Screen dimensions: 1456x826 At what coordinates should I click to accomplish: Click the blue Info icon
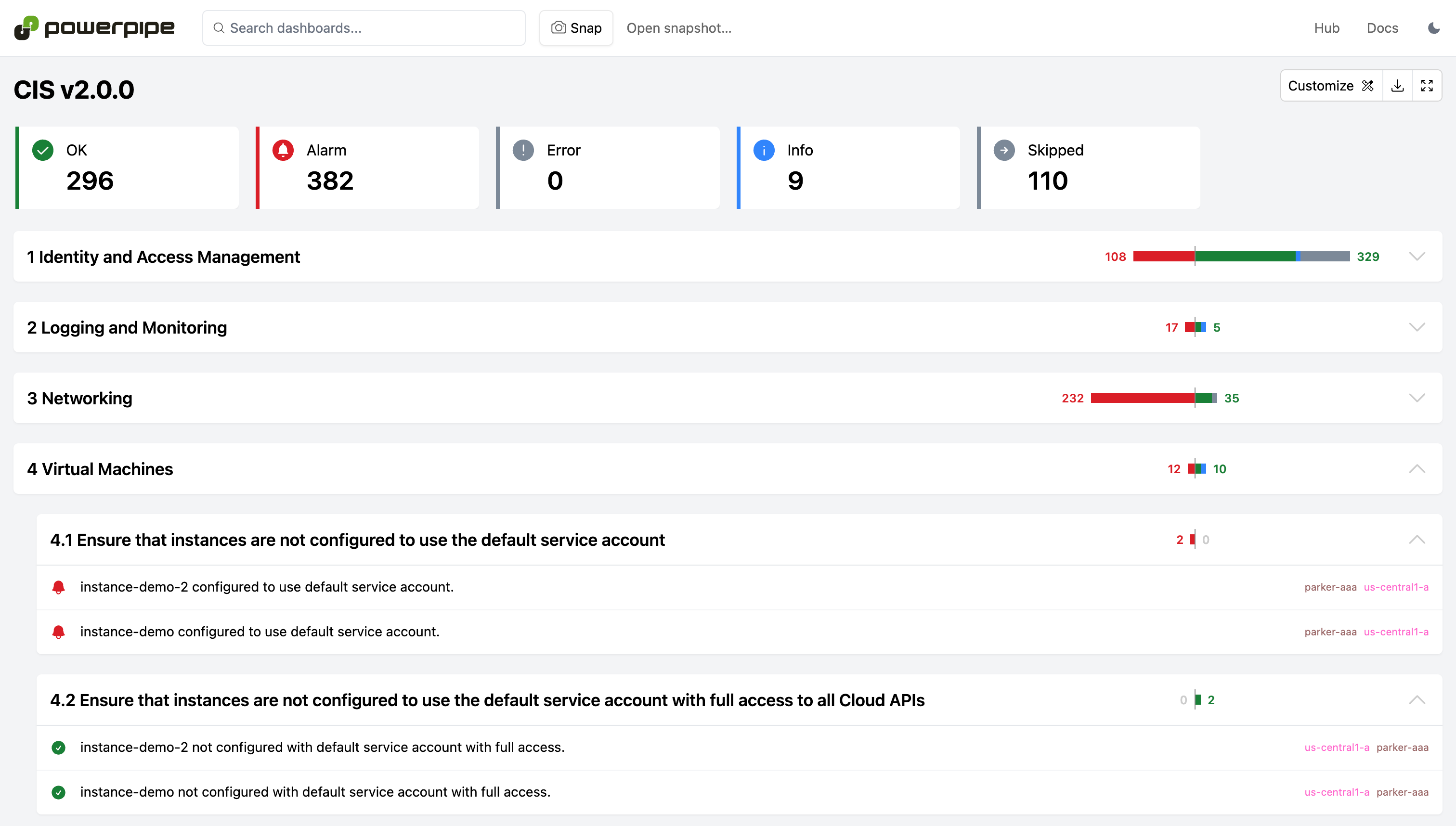[x=764, y=150]
